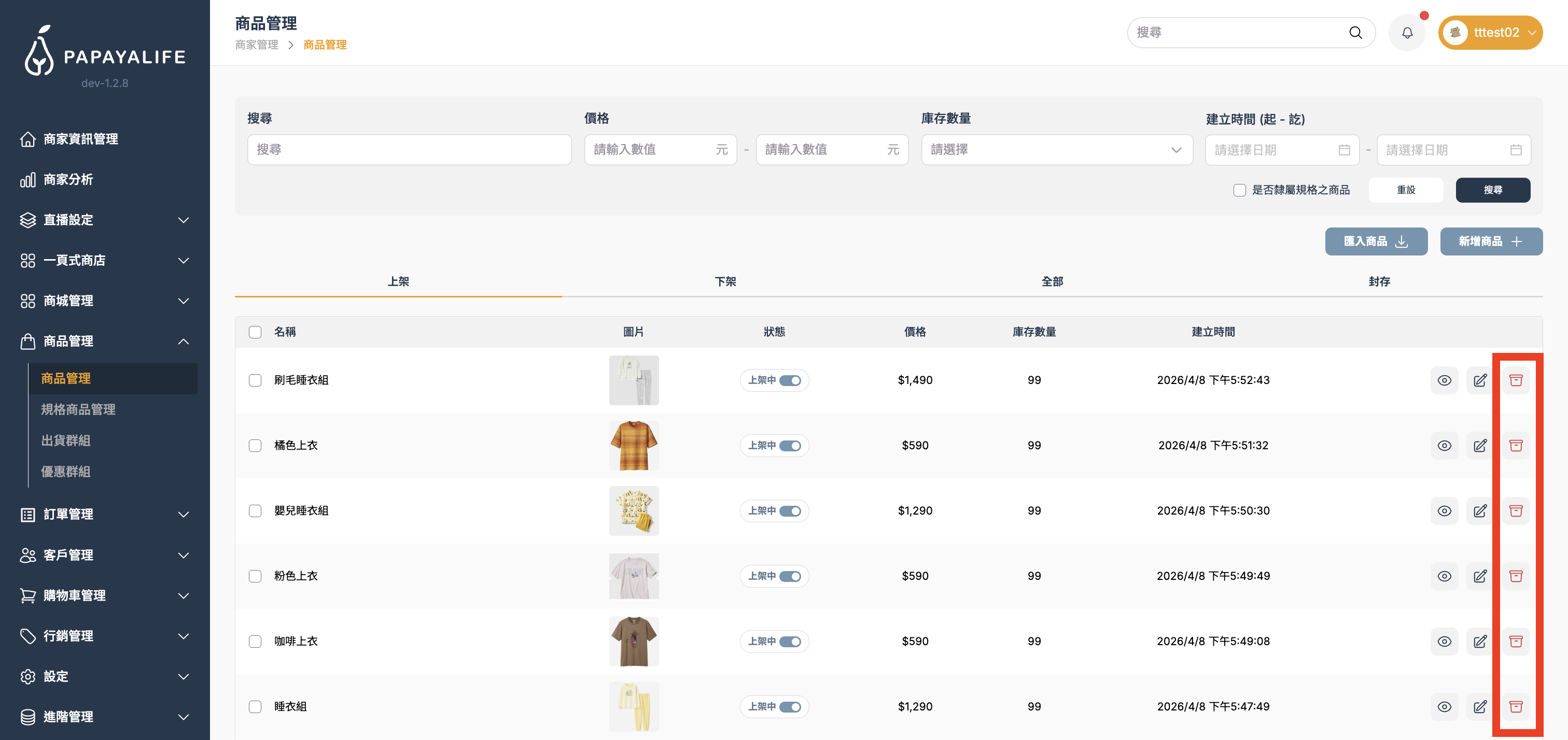Click the 匯入商品 button
The height and width of the screenshot is (740, 1568).
(x=1376, y=241)
